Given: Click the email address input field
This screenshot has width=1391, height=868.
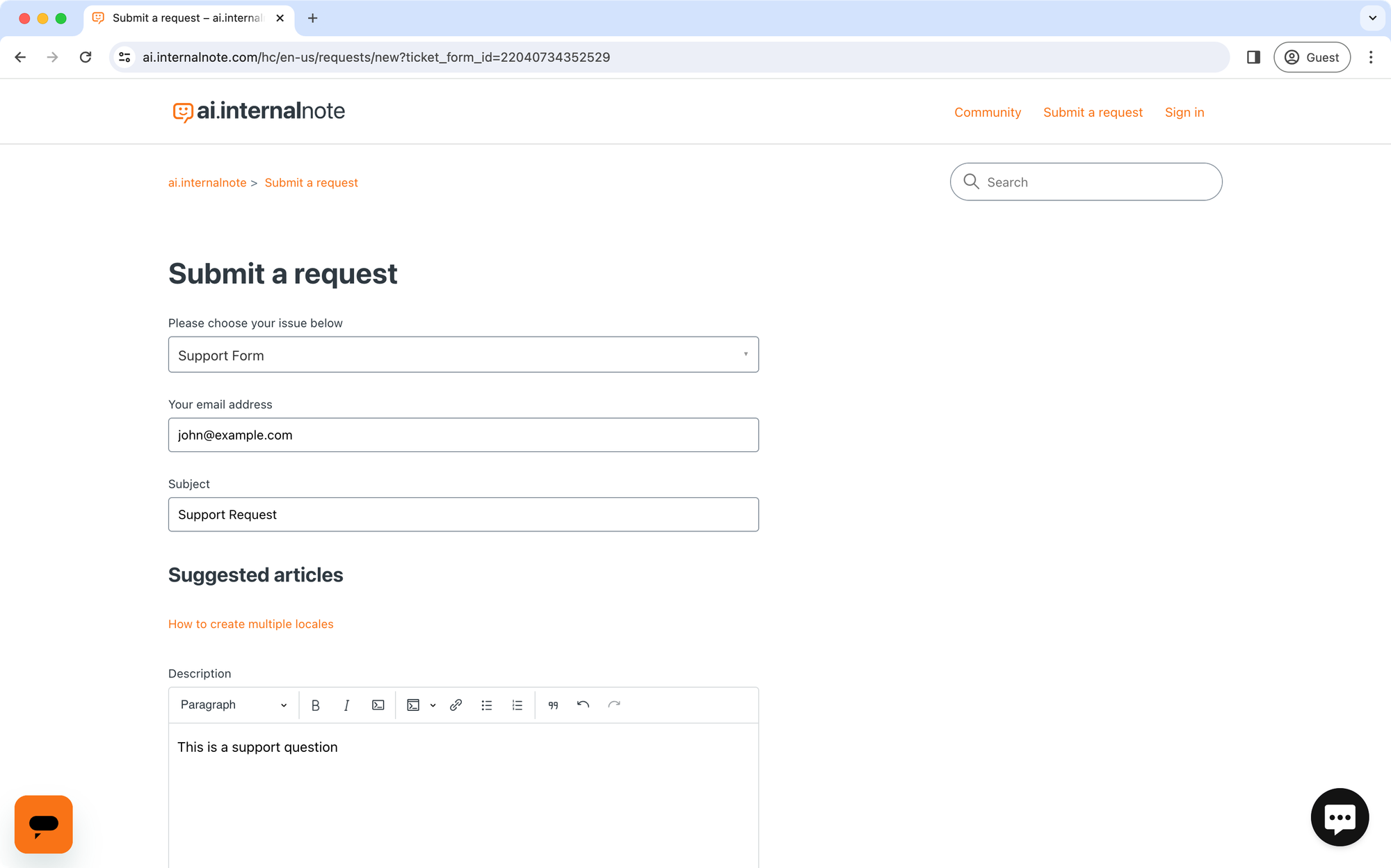Looking at the screenshot, I should pos(463,435).
